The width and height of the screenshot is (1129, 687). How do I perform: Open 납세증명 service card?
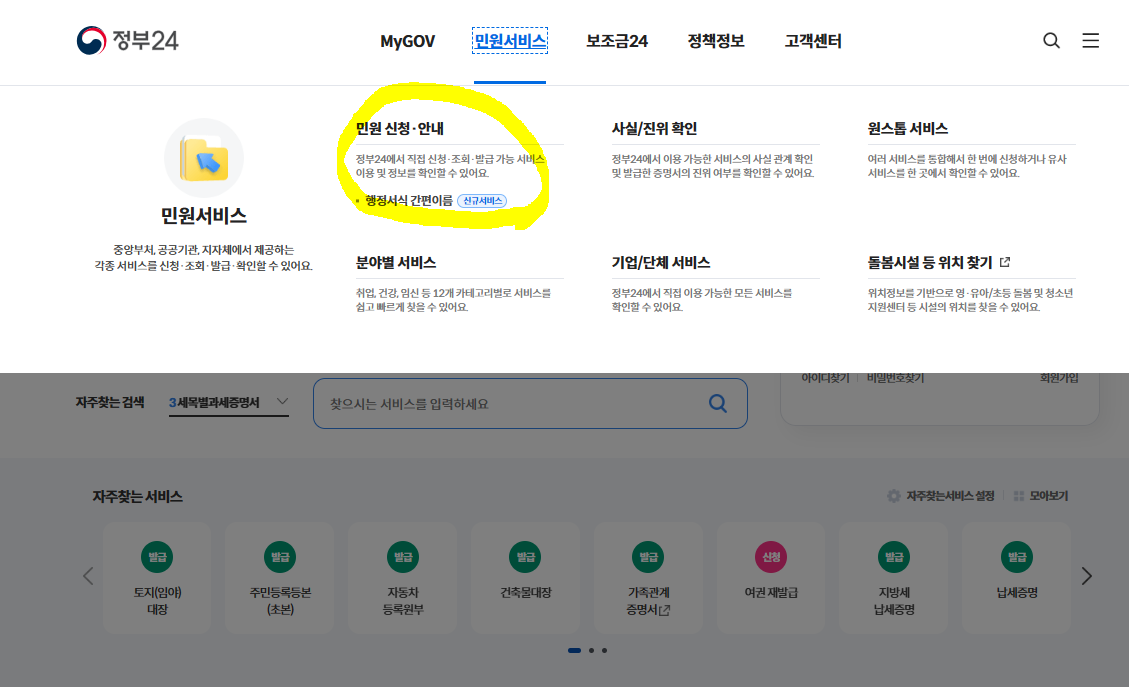point(1017,578)
